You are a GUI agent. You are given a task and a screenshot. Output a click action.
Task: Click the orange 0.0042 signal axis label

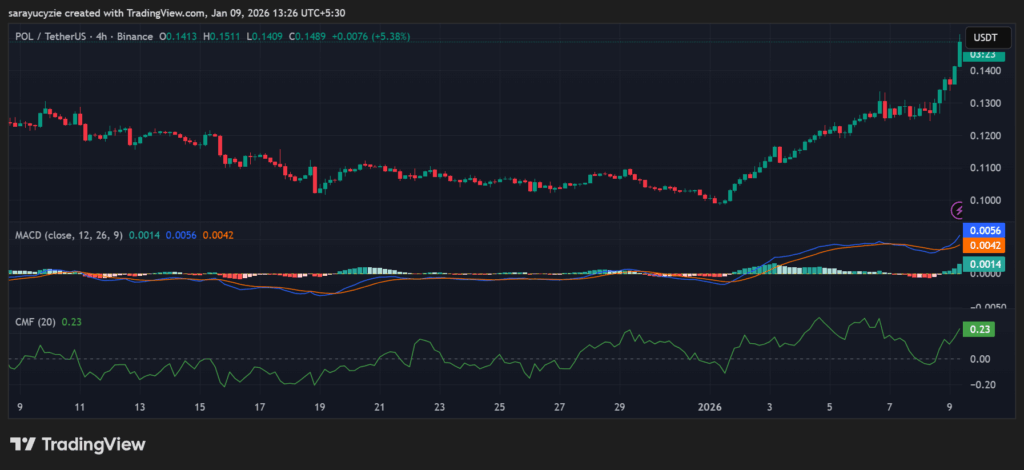click(982, 245)
